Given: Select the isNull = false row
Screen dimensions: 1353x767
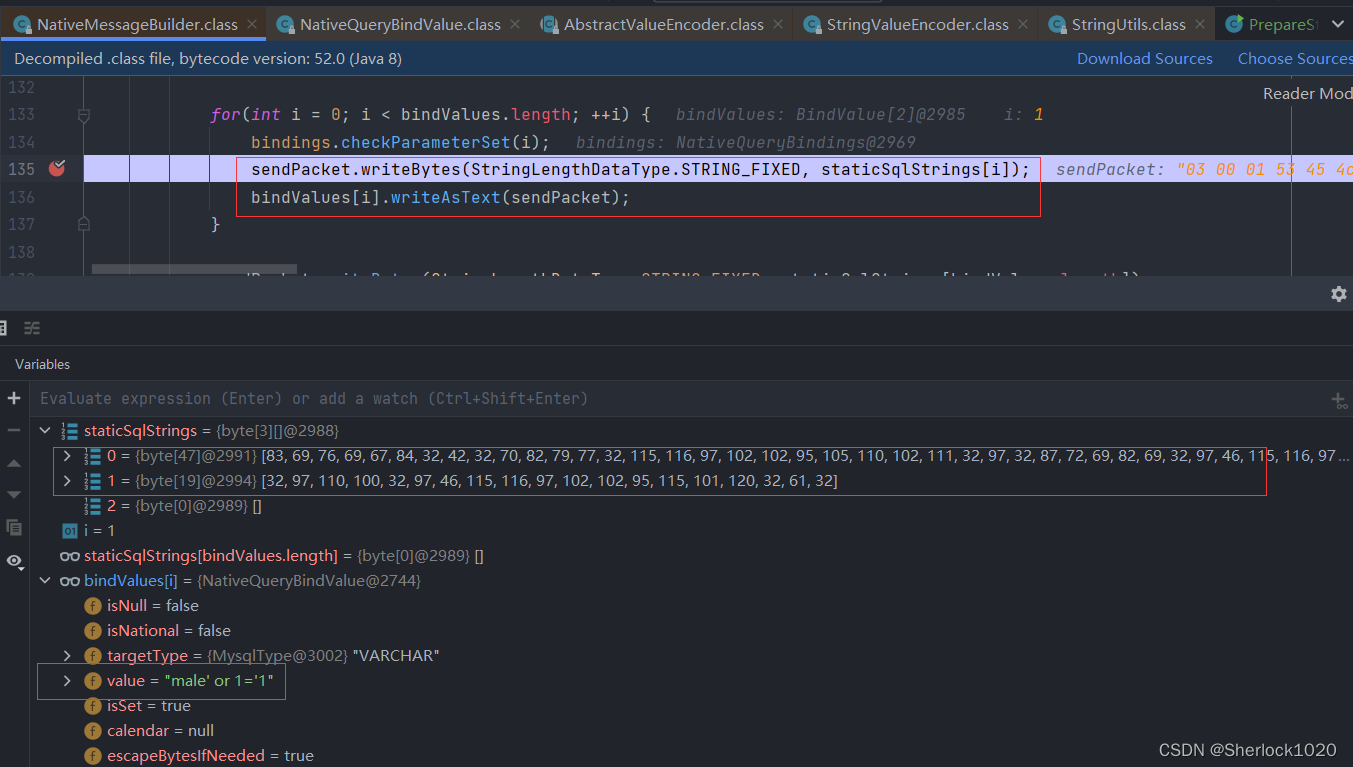Looking at the screenshot, I should [x=690, y=606].
